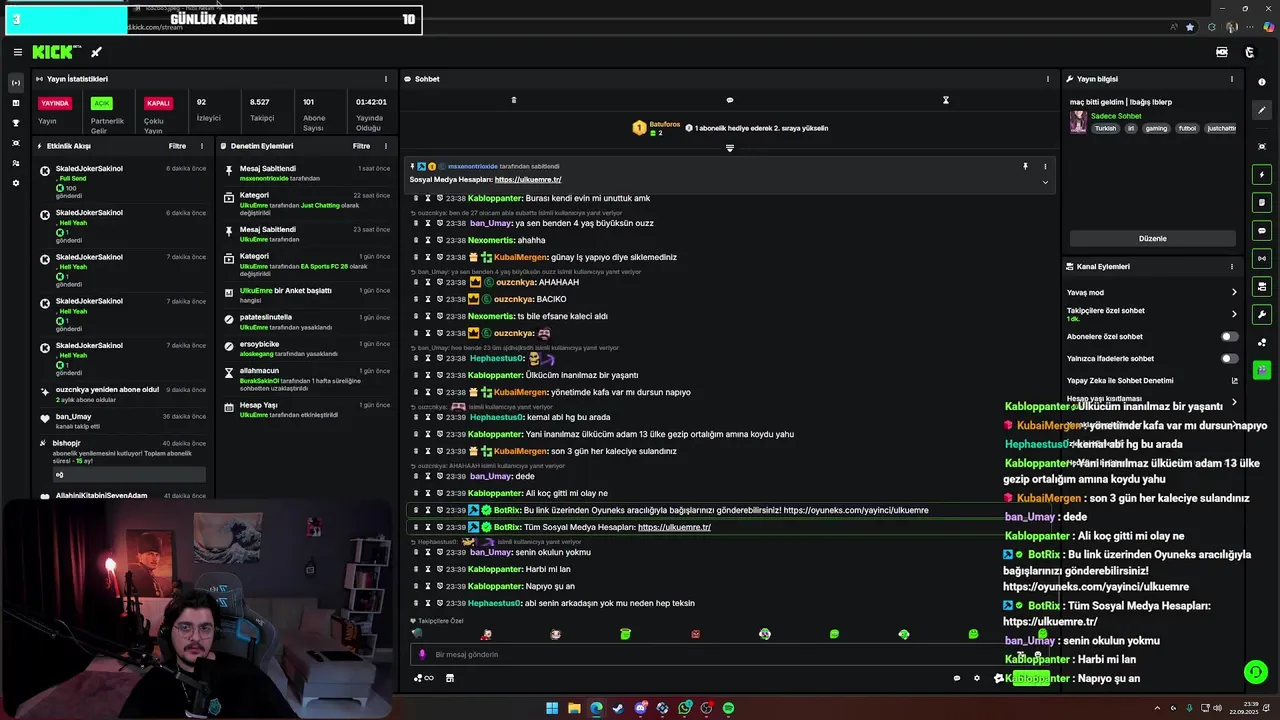The height and width of the screenshot is (720, 1280).
Task: Open Etkinlik Akışı three-dot menu
Action: pos(202,146)
